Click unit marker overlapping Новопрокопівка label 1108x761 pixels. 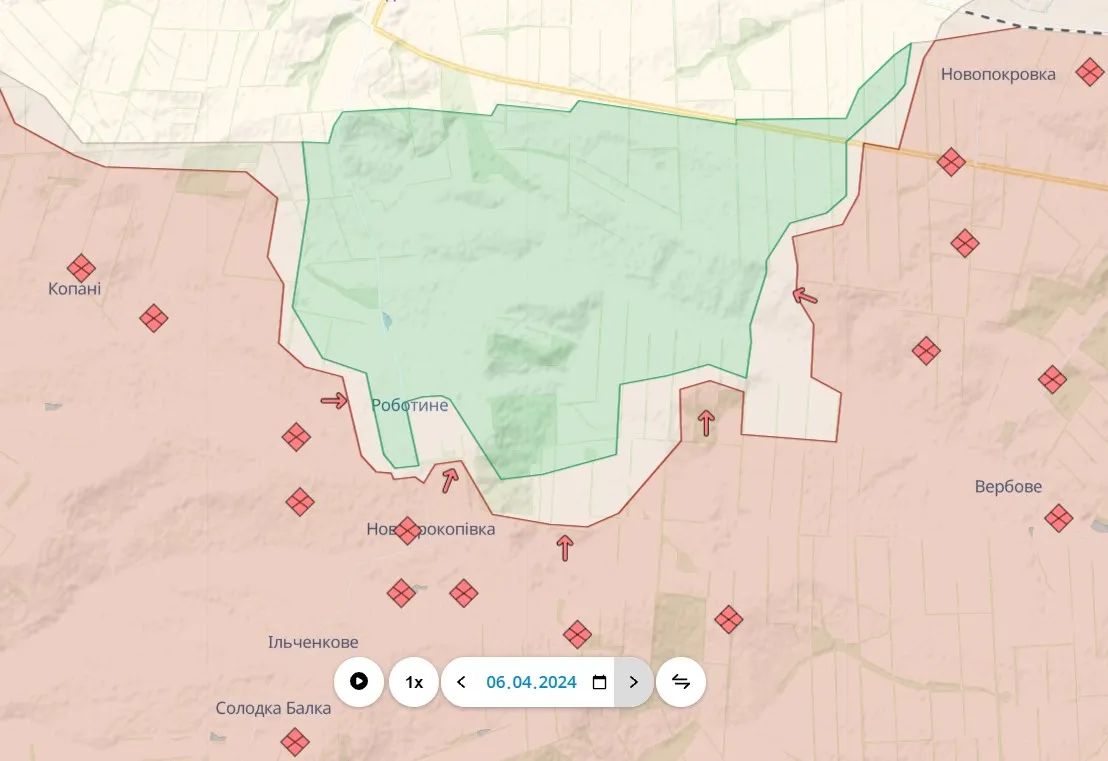coord(406,530)
